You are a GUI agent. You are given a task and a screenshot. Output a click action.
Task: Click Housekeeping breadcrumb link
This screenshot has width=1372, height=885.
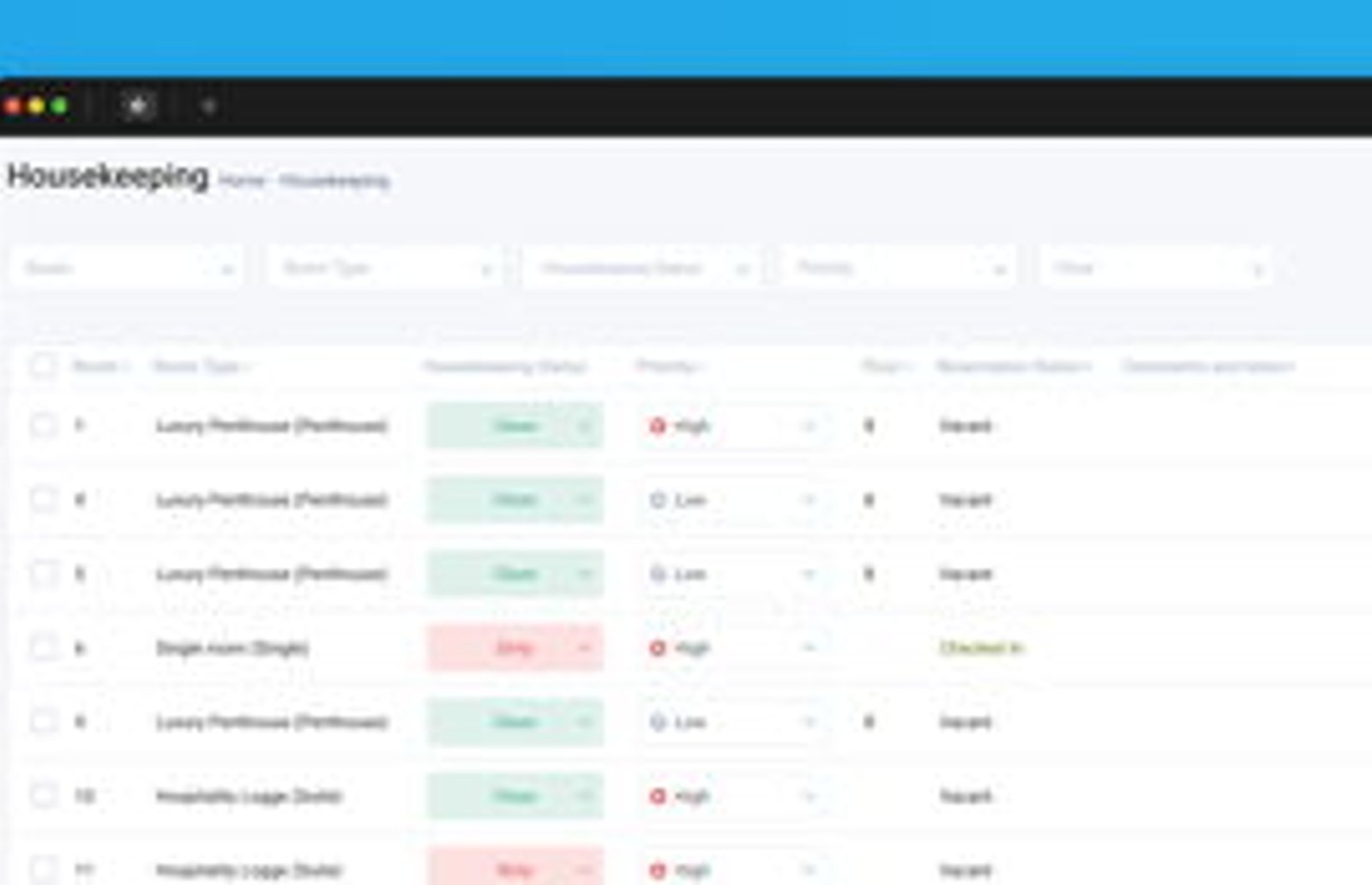(x=334, y=180)
